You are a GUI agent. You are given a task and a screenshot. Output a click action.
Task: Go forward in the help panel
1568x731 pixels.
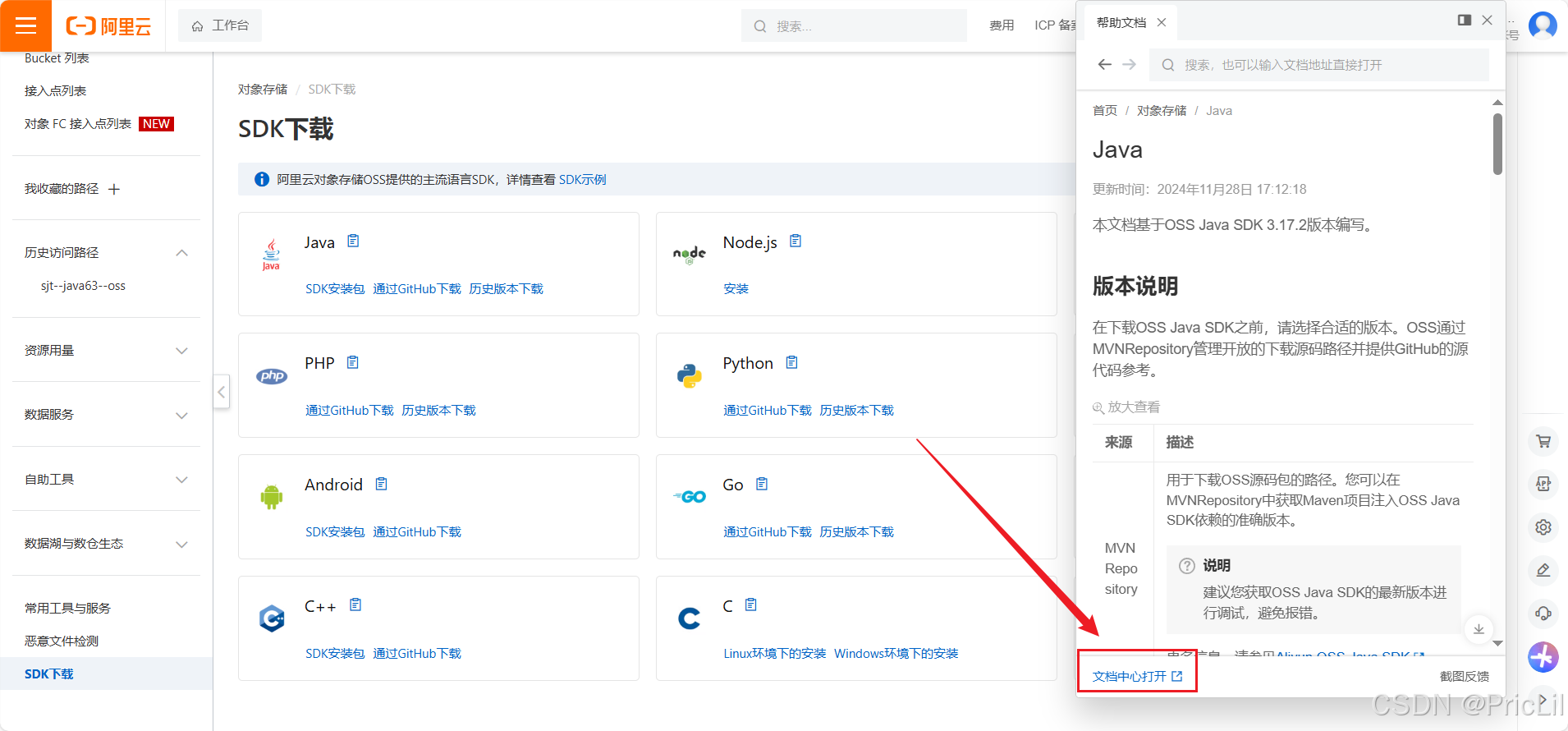[1130, 64]
